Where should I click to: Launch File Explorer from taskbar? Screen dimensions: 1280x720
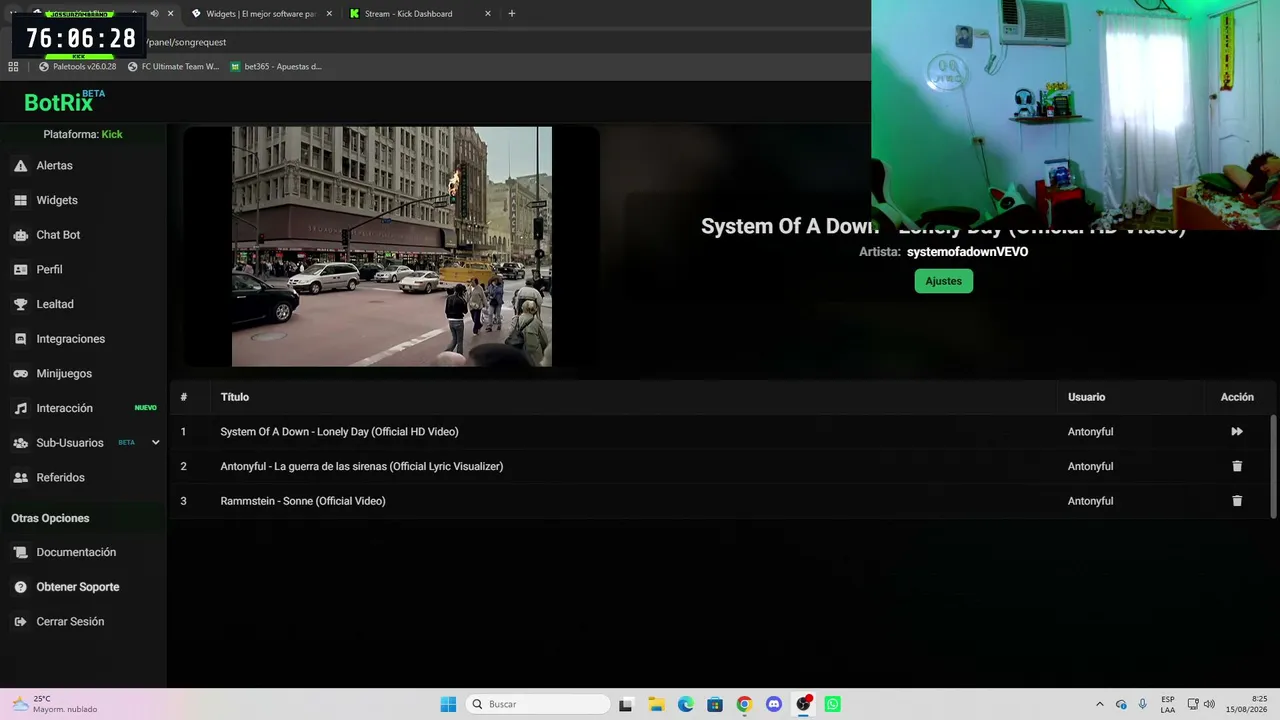click(656, 704)
